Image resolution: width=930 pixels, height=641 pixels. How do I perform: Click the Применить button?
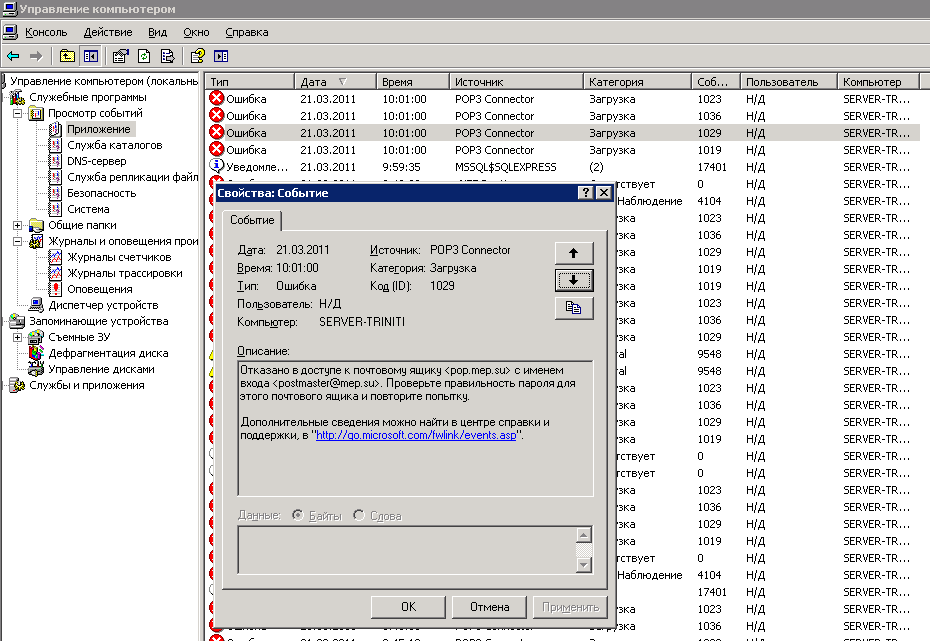pyautogui.click(x=570, y=607)
